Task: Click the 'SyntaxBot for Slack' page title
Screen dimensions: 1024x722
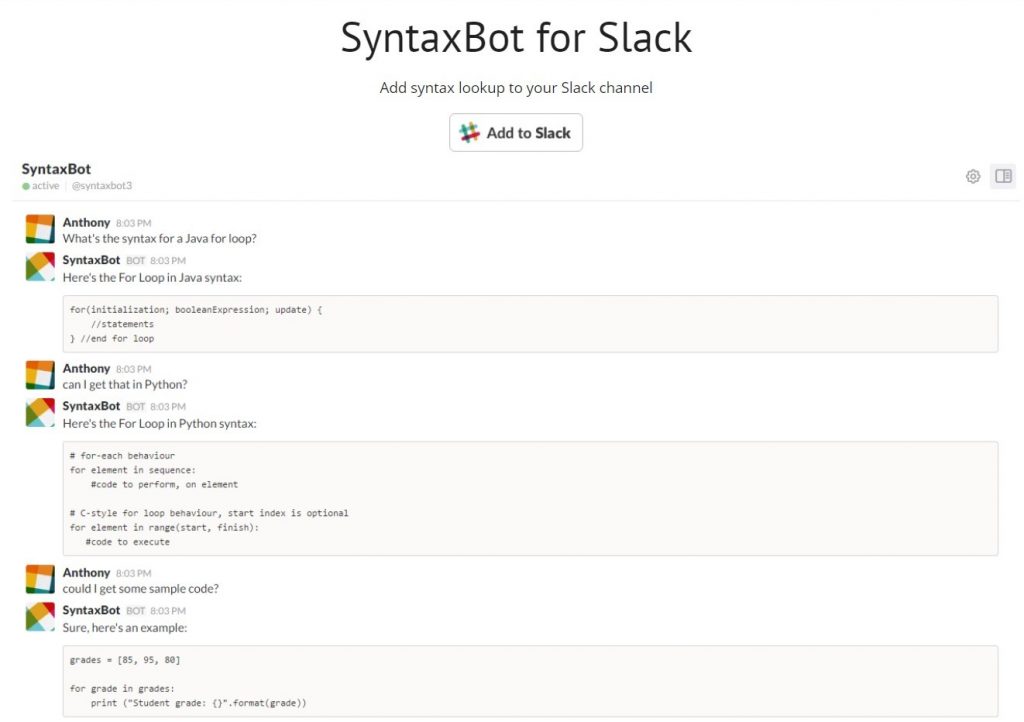Action: (516, 37)
